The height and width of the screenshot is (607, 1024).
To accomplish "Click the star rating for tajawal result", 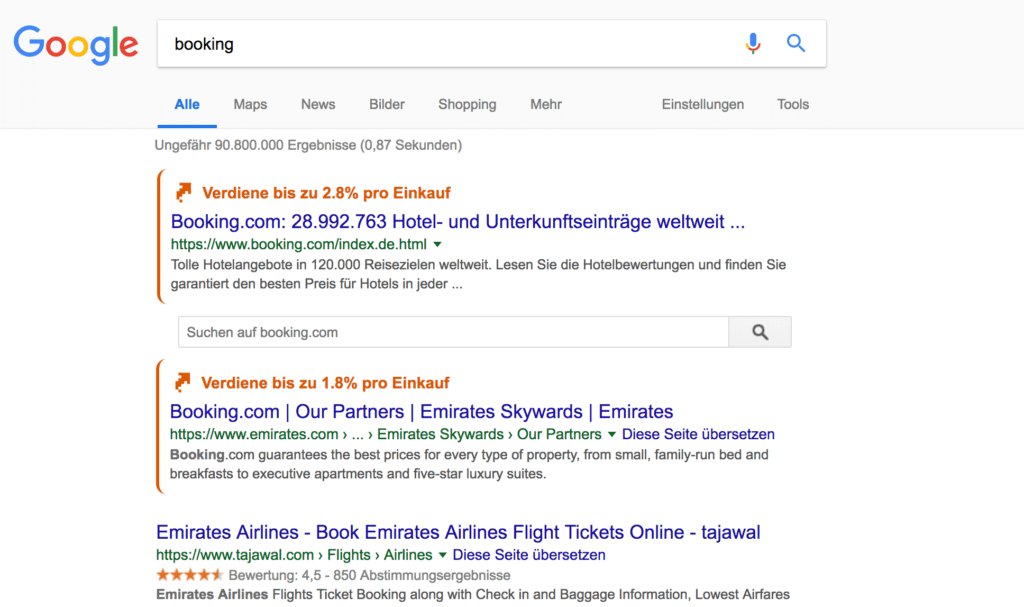I will [x=189, y=575].
